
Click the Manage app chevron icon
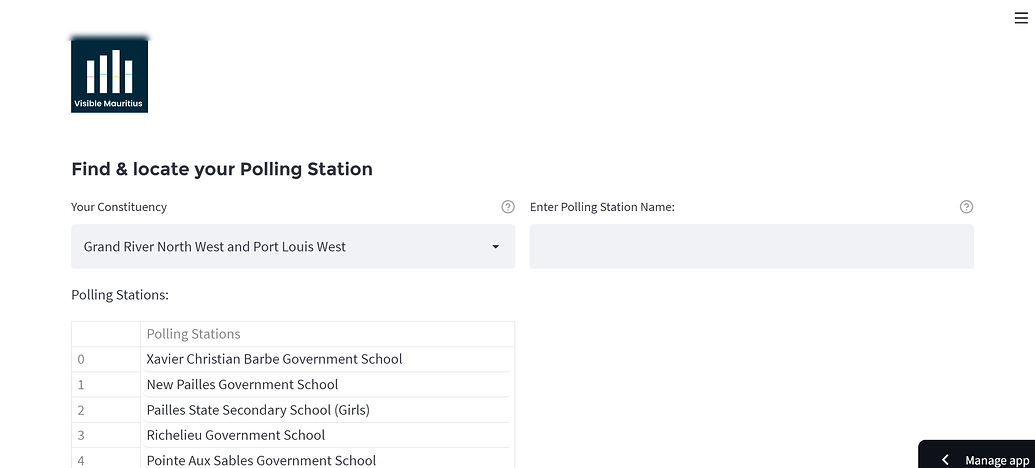click(945, 460)
